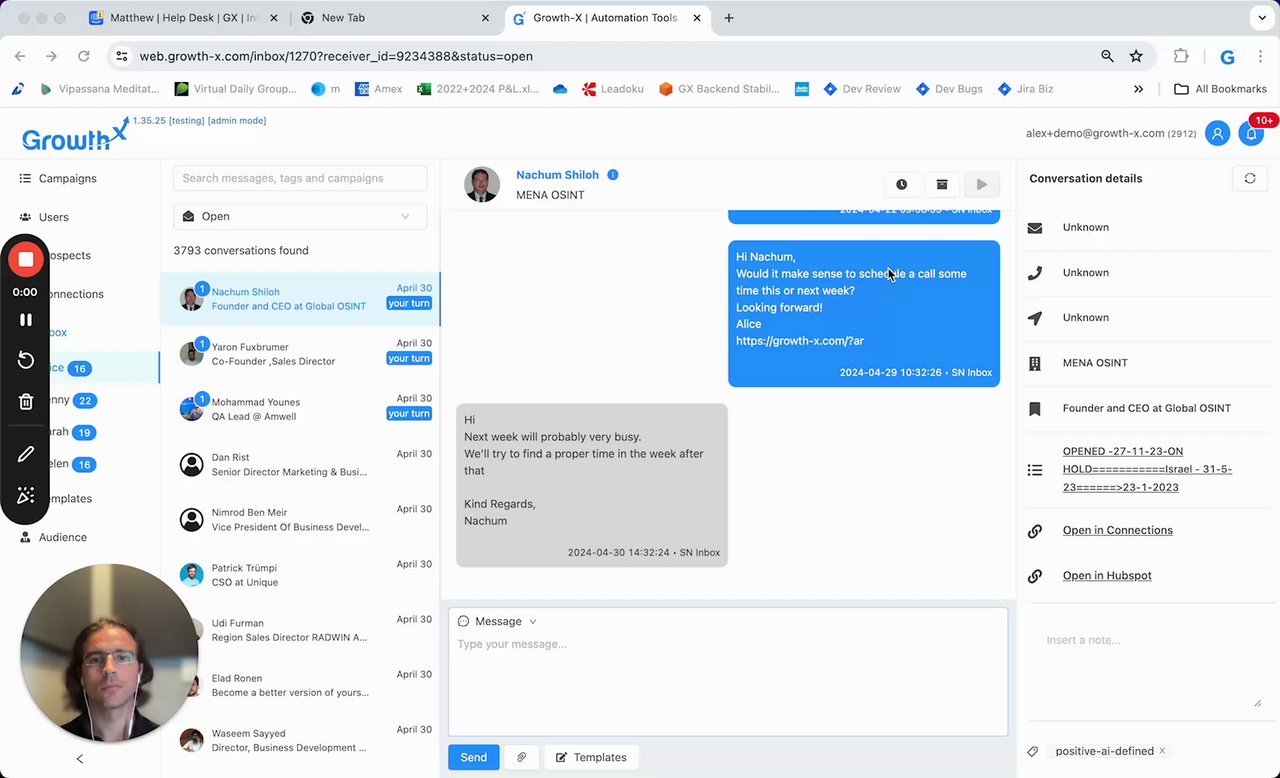Stop recording with the red stop button
Viewport: 1280px width, 778px height.
pos(26,260)
